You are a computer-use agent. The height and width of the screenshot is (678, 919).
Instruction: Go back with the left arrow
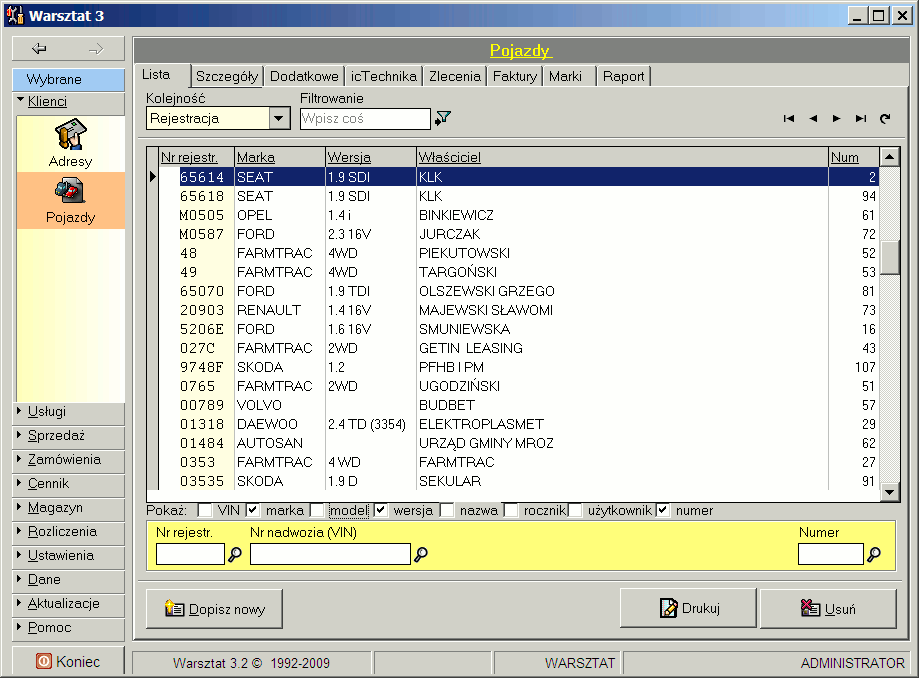click(39, 49)
